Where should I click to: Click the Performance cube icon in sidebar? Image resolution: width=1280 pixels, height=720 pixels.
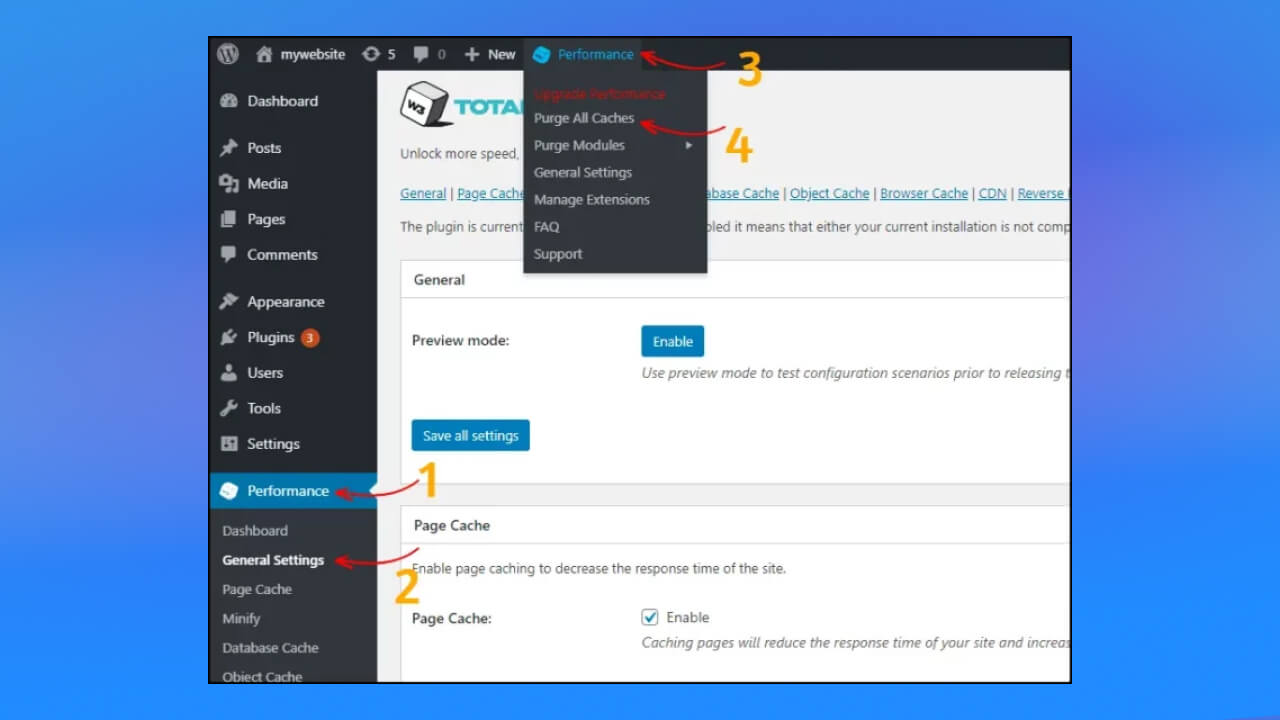[229, 491]
